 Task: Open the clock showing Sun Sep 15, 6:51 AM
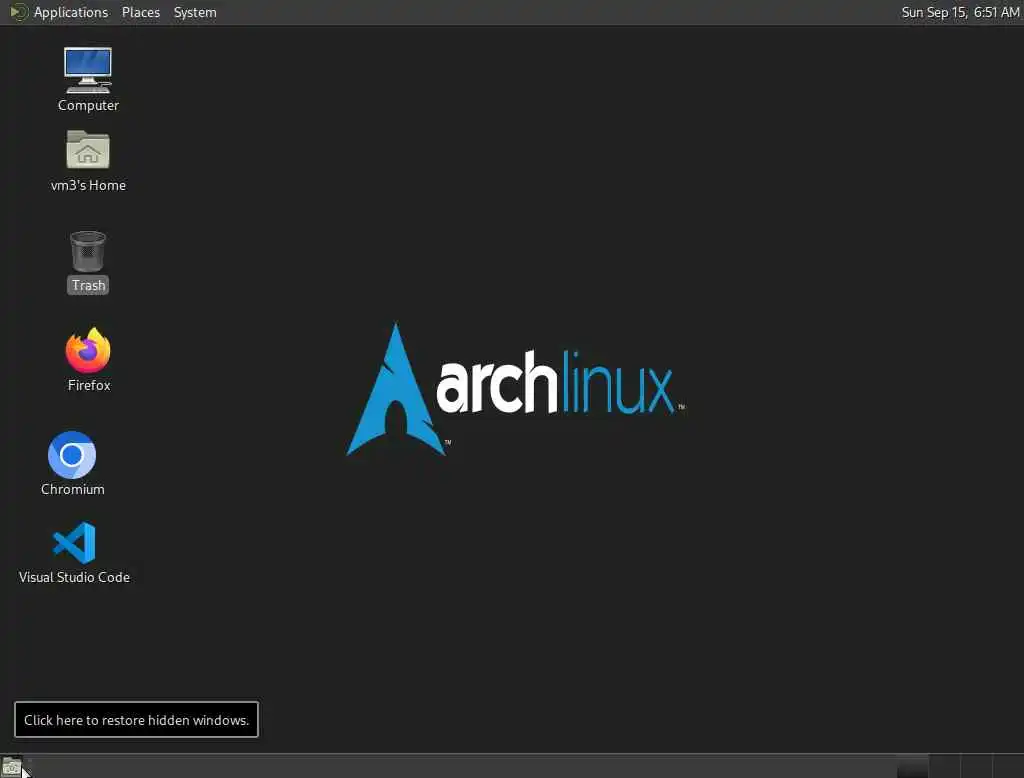(x=960, y=12)
